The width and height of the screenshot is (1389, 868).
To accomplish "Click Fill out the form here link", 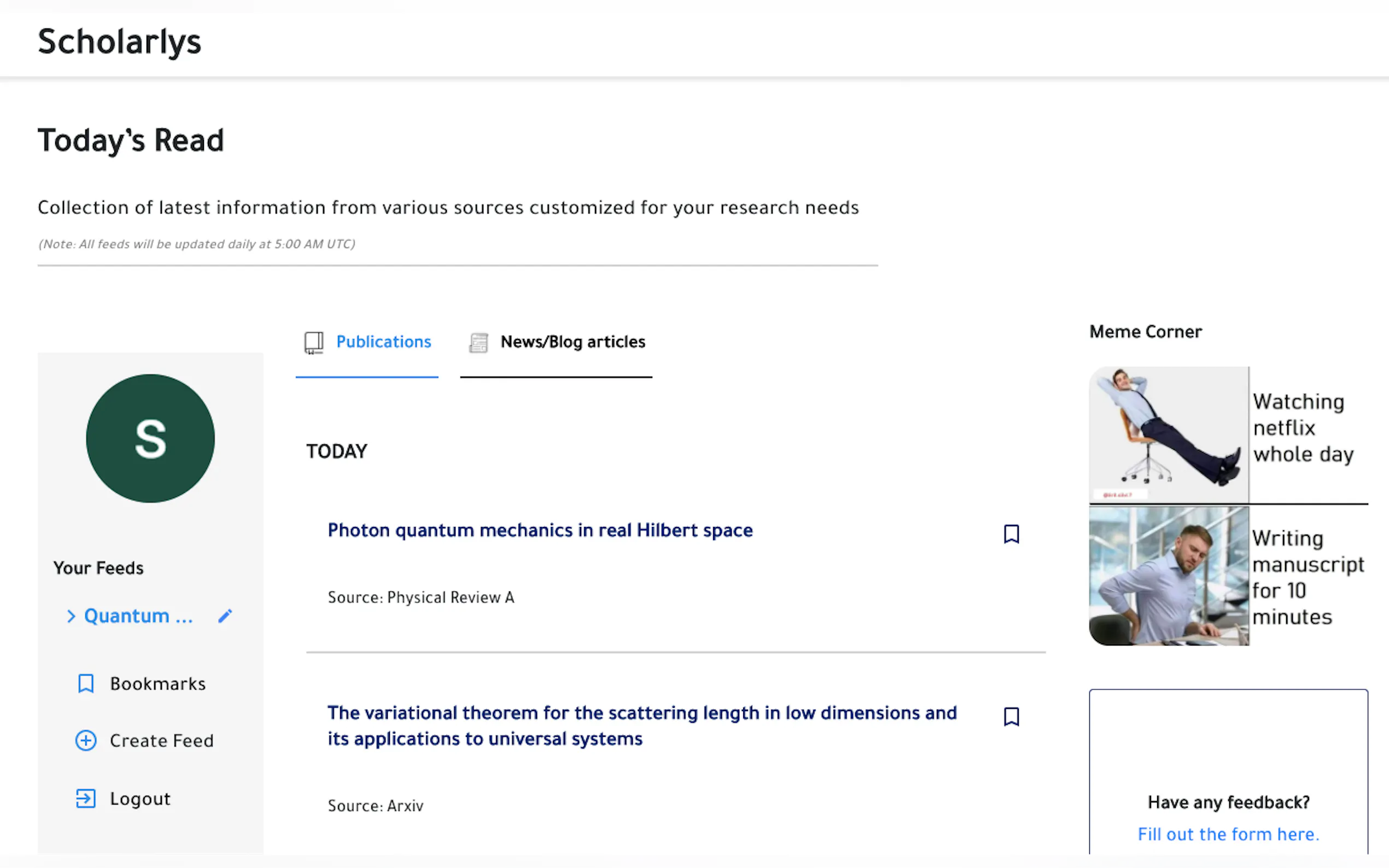I will [1228, 834].
